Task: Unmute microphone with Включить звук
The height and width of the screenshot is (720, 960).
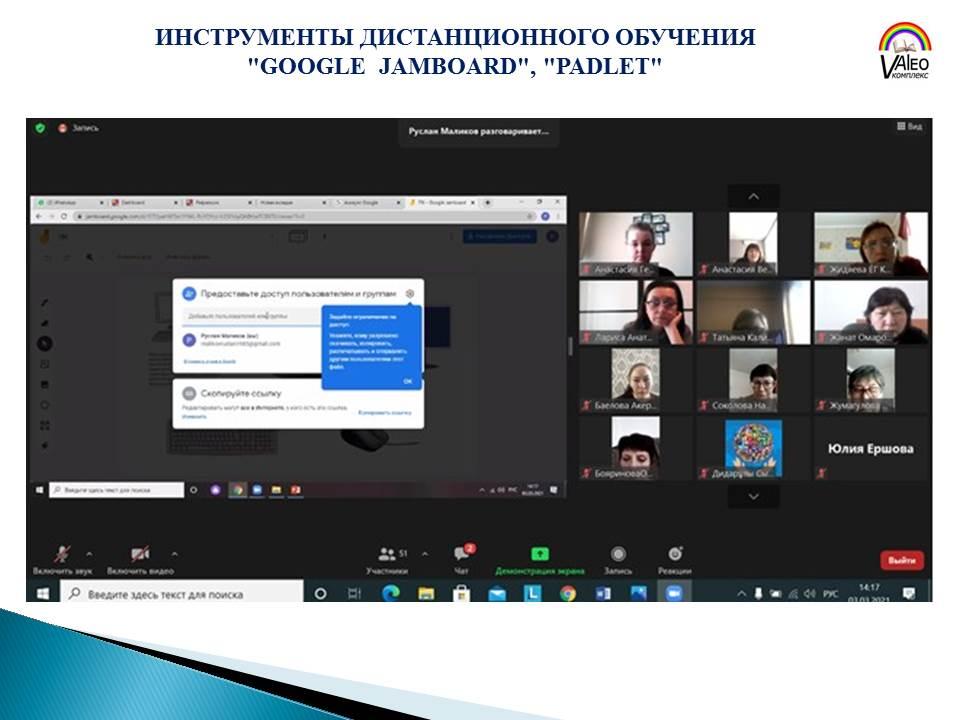Action: pyautogui.click(x=62, y=560)
